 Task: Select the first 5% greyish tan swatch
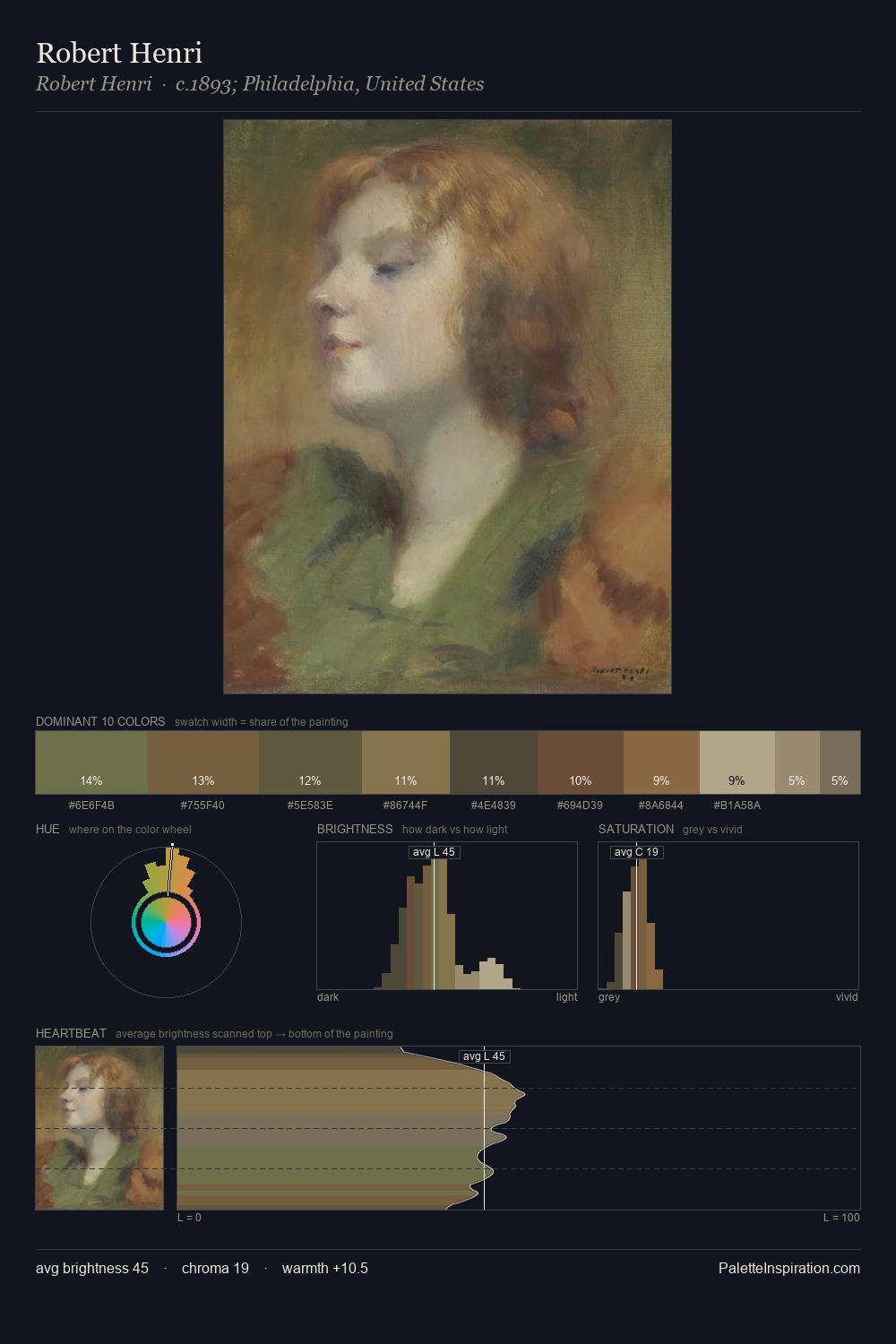[797, 762]
